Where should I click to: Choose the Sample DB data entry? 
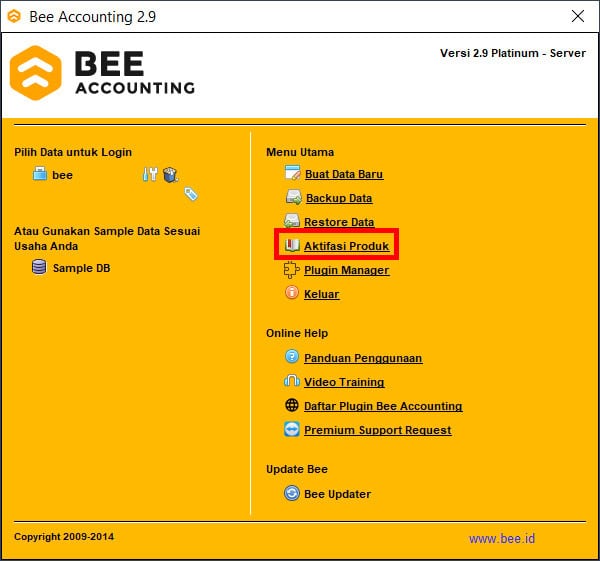pyautogui.click(x=81, y=268)
